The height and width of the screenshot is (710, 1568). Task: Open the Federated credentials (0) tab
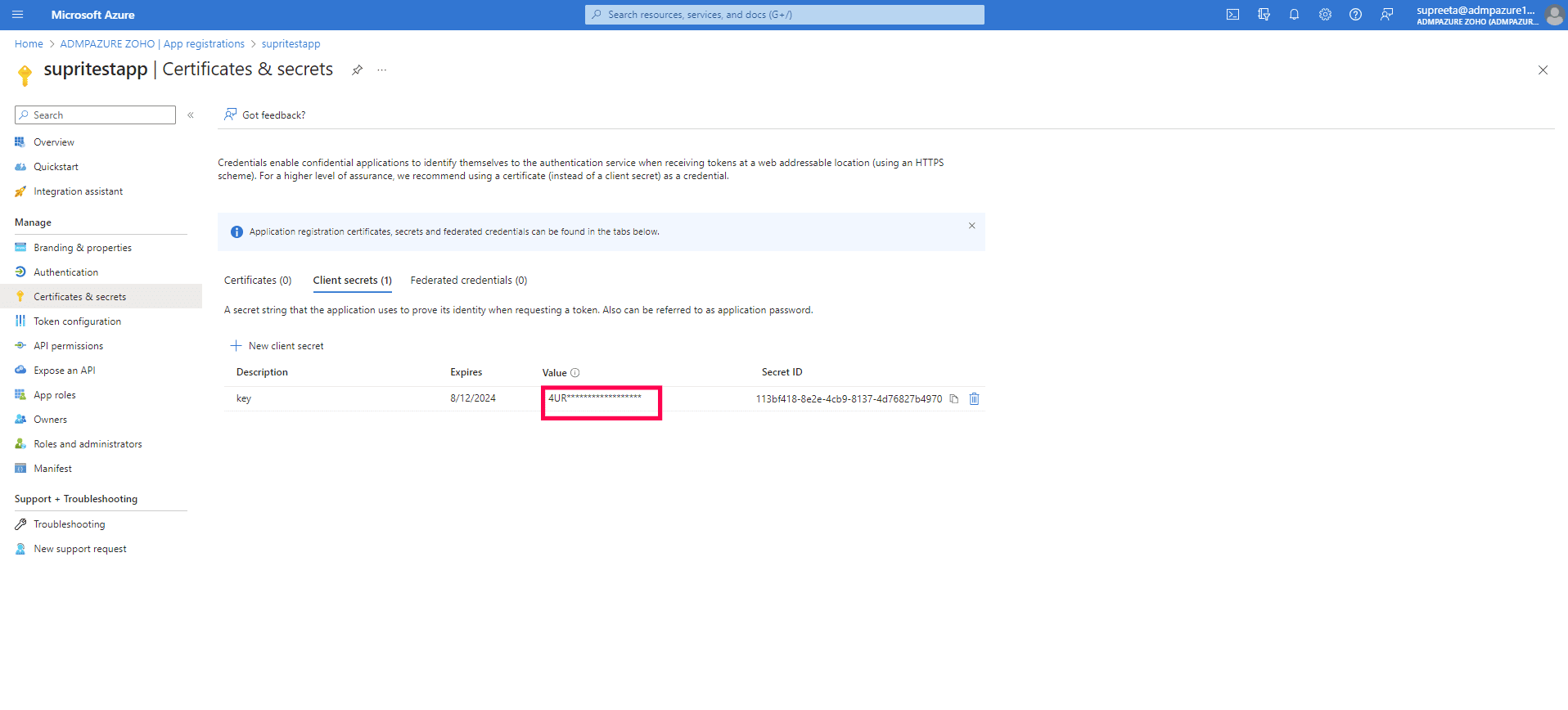tap(469, 281)
